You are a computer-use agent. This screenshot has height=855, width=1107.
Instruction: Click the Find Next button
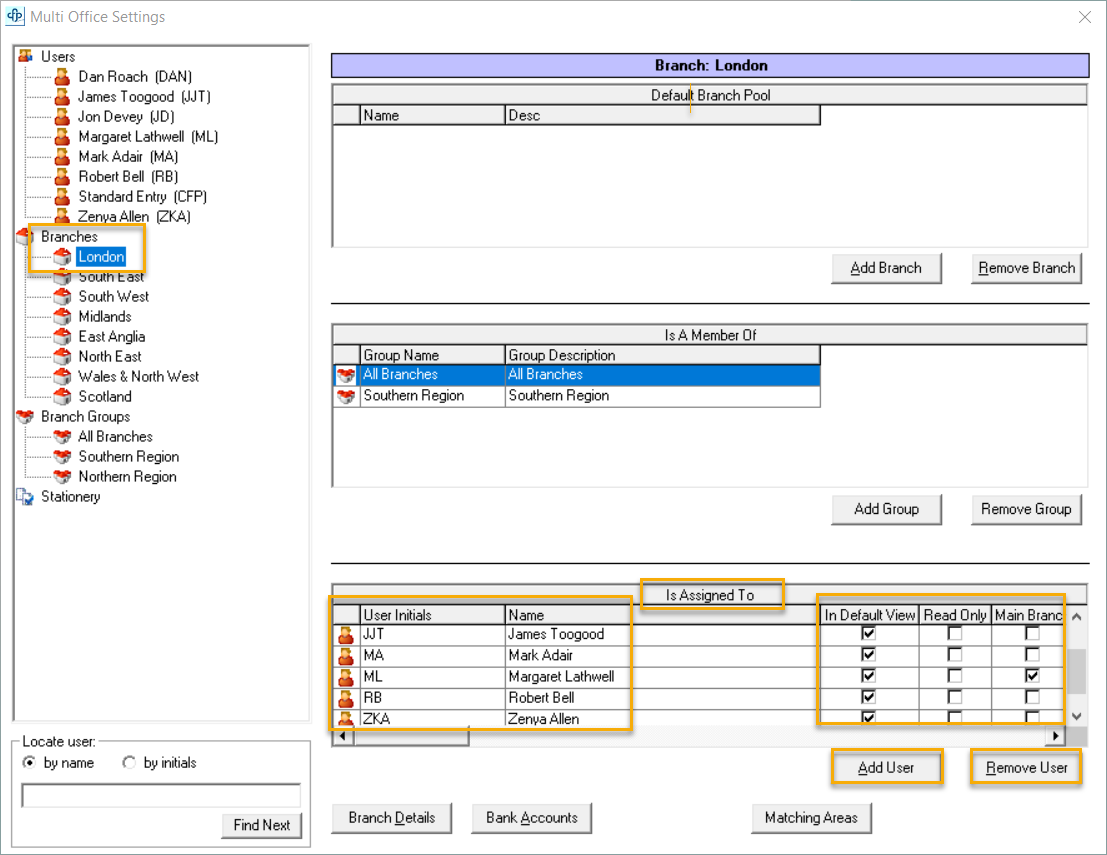click(x=262, y=825)
